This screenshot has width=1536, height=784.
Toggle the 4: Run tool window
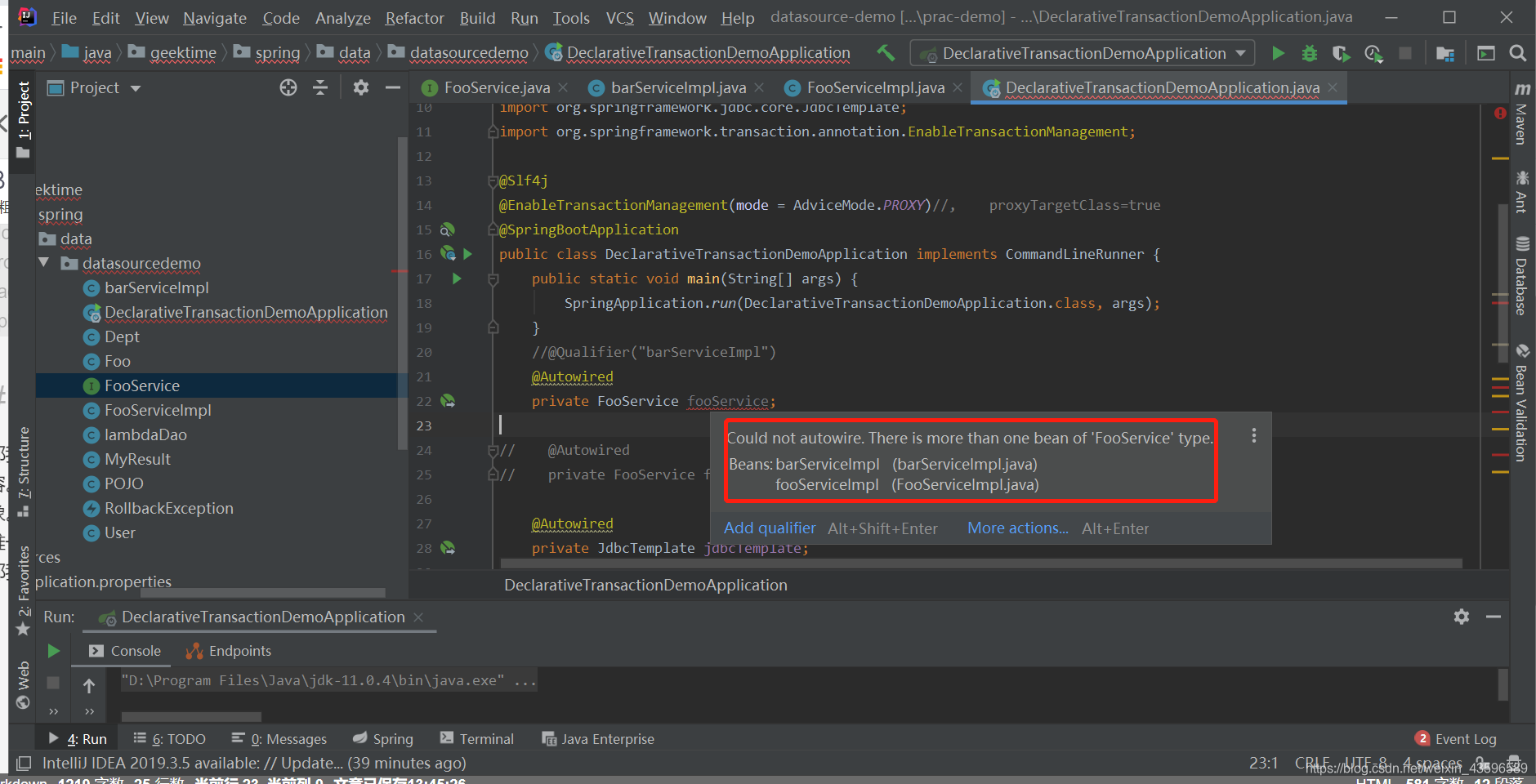(84, 738)
